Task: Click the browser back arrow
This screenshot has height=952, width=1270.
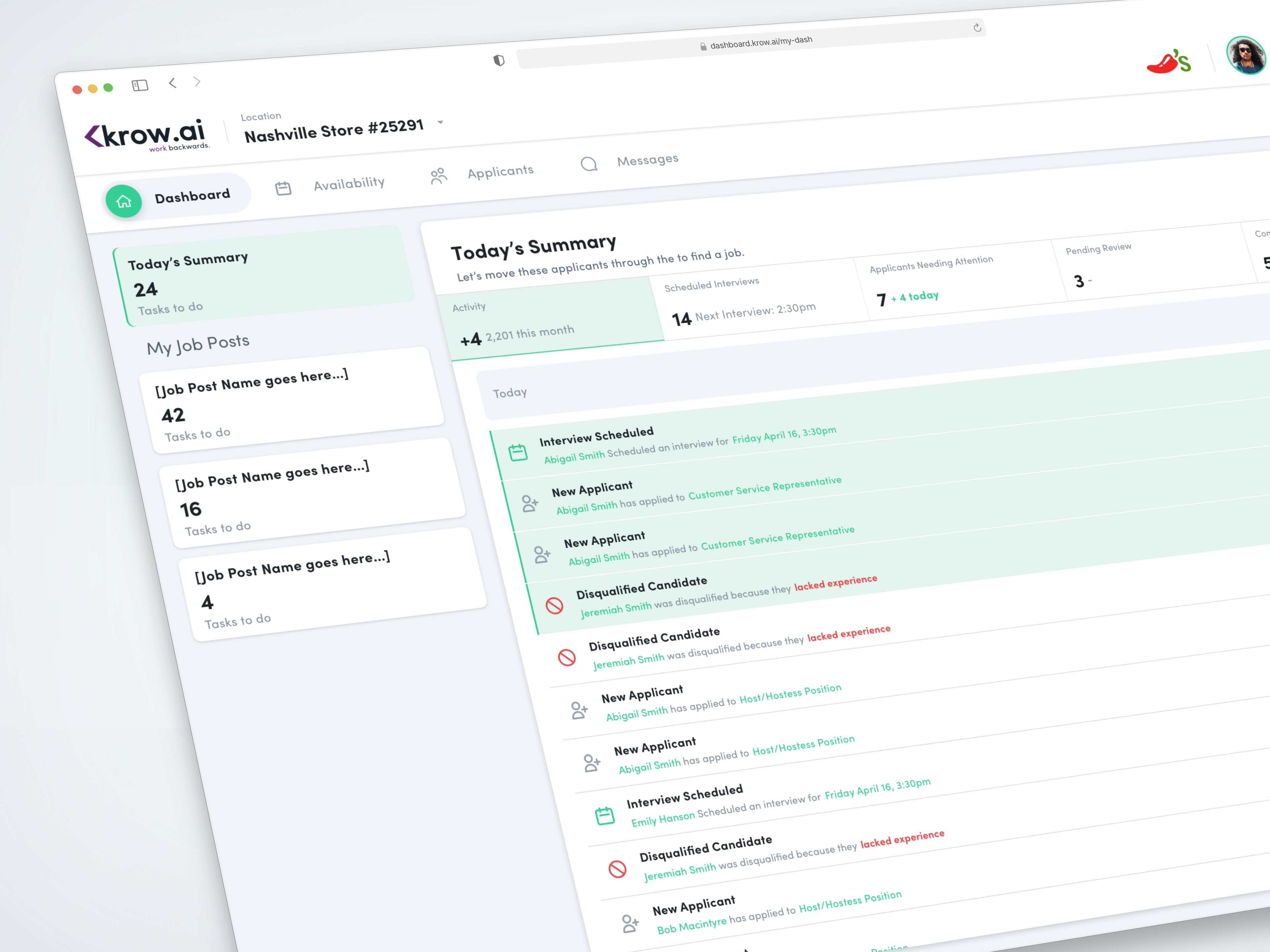Action: pyautogui.click(x=172, y=83)
